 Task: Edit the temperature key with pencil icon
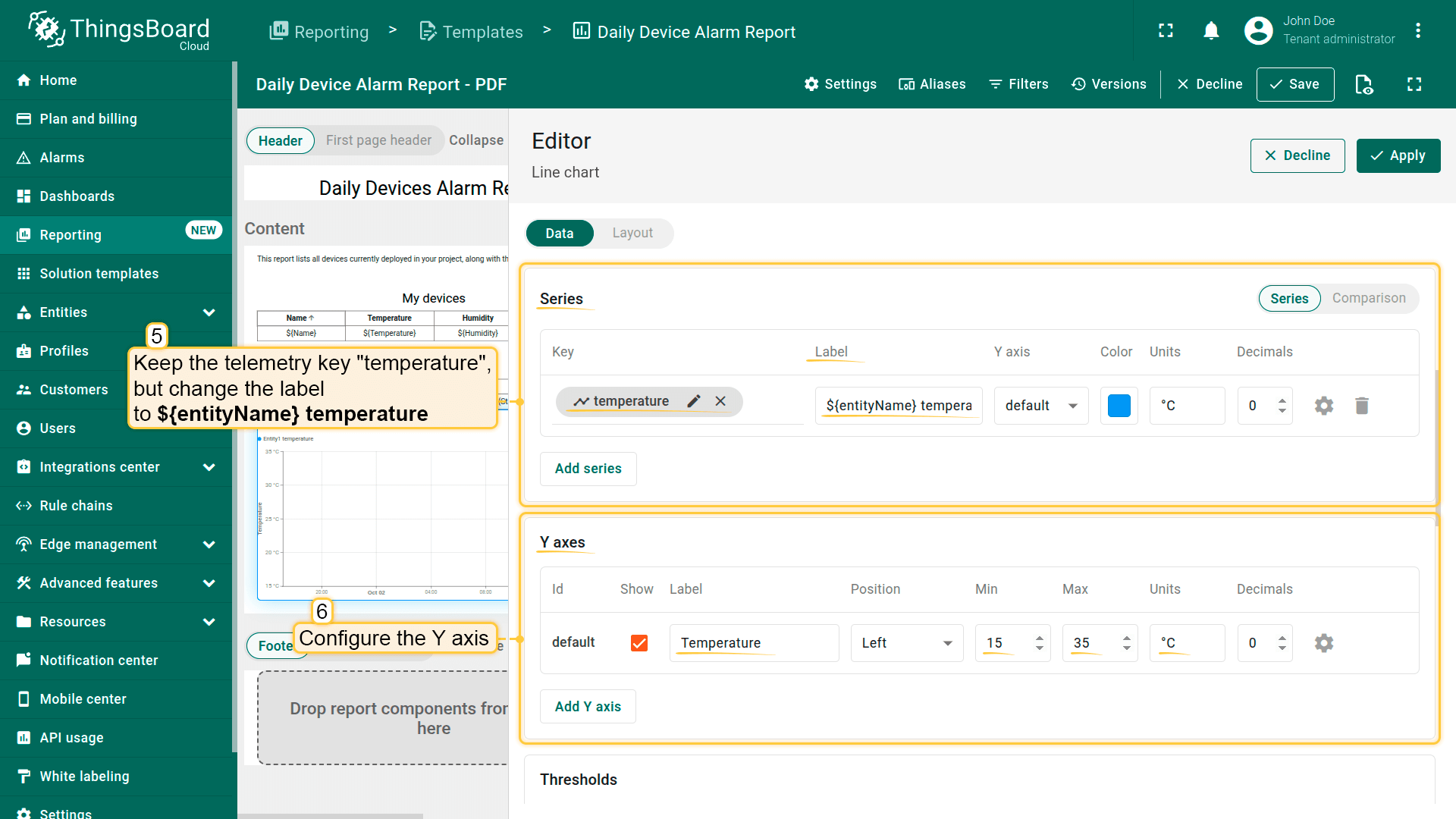click(693, 401)
